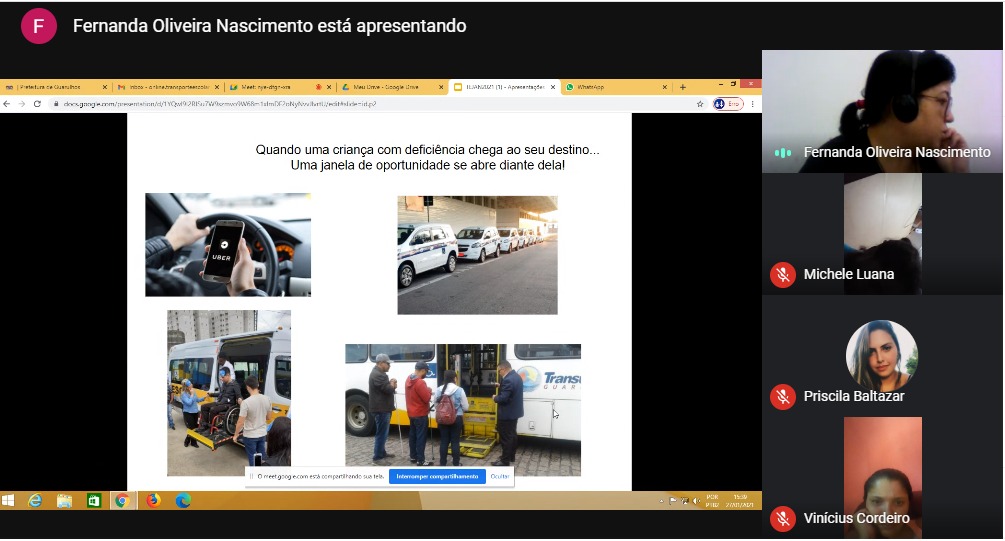Click the Windows Start button

click(x=8, y=500)
